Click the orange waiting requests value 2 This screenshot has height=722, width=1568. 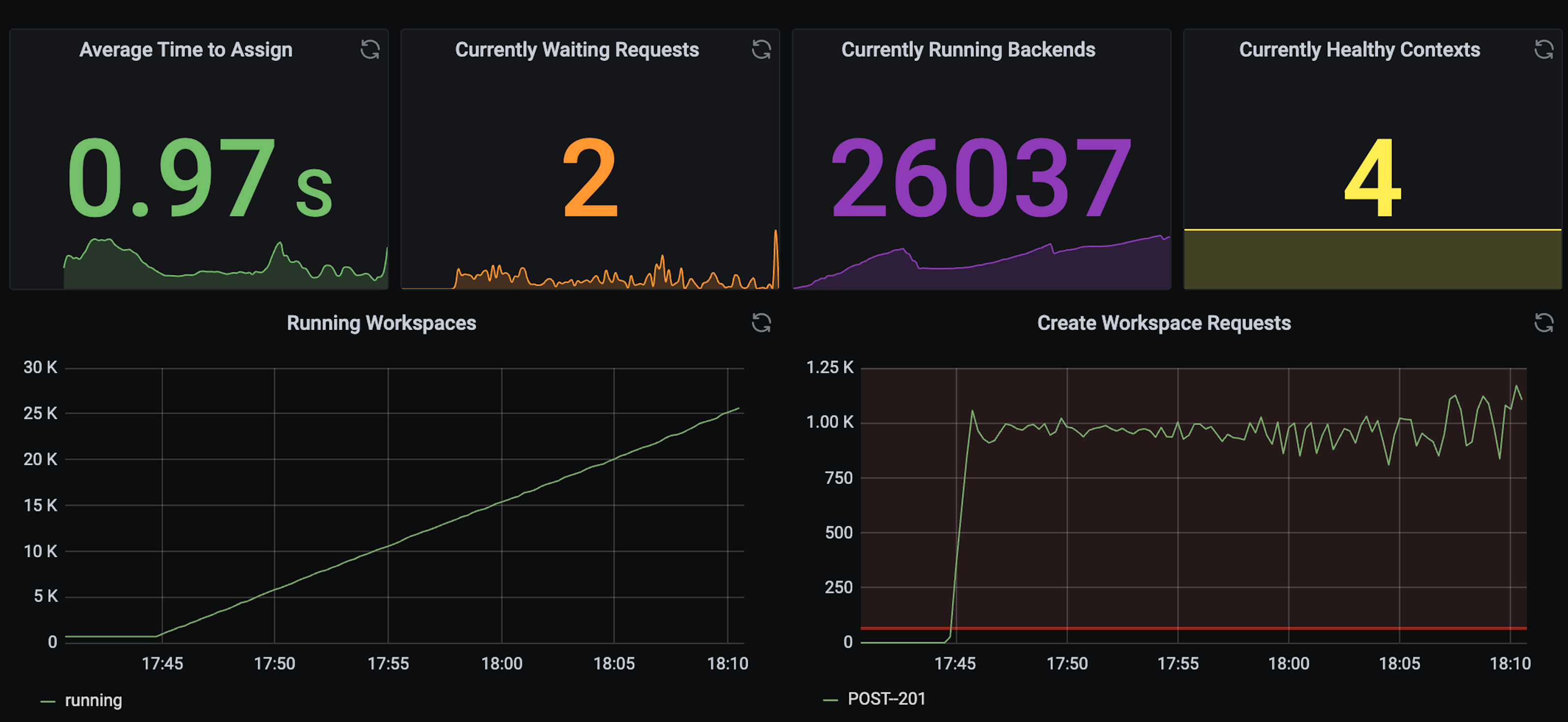(590, 178)
